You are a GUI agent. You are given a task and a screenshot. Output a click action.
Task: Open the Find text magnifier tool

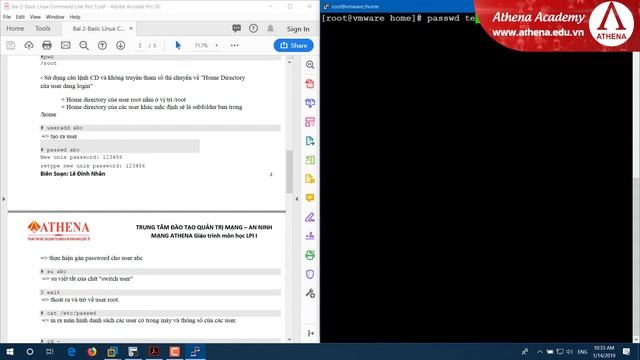(x=84, y=45)
